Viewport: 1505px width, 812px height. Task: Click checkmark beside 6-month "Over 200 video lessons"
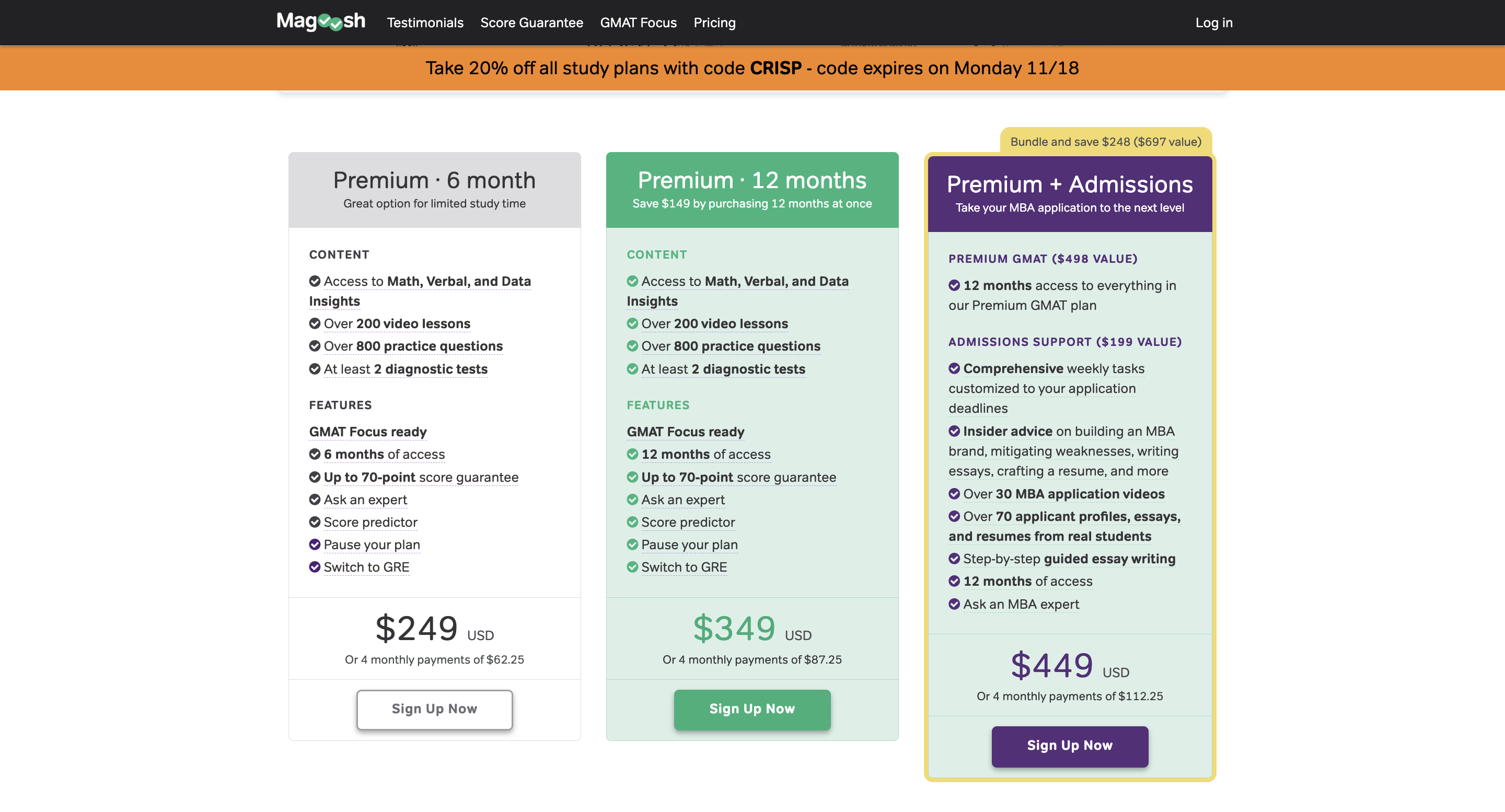click(x=314, y=323)
